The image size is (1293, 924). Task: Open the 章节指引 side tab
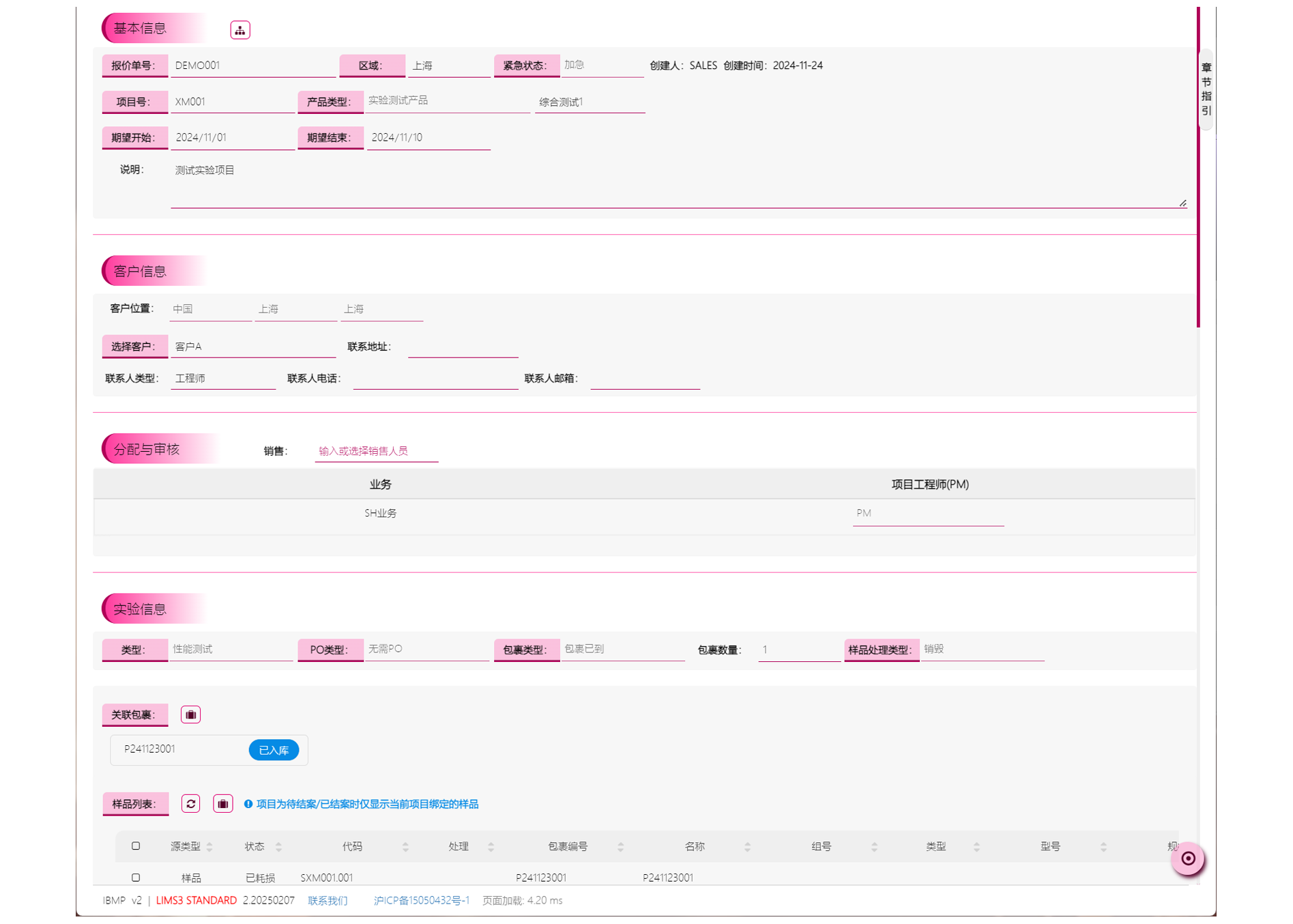pyautogui.click(x=1206, y=89)
